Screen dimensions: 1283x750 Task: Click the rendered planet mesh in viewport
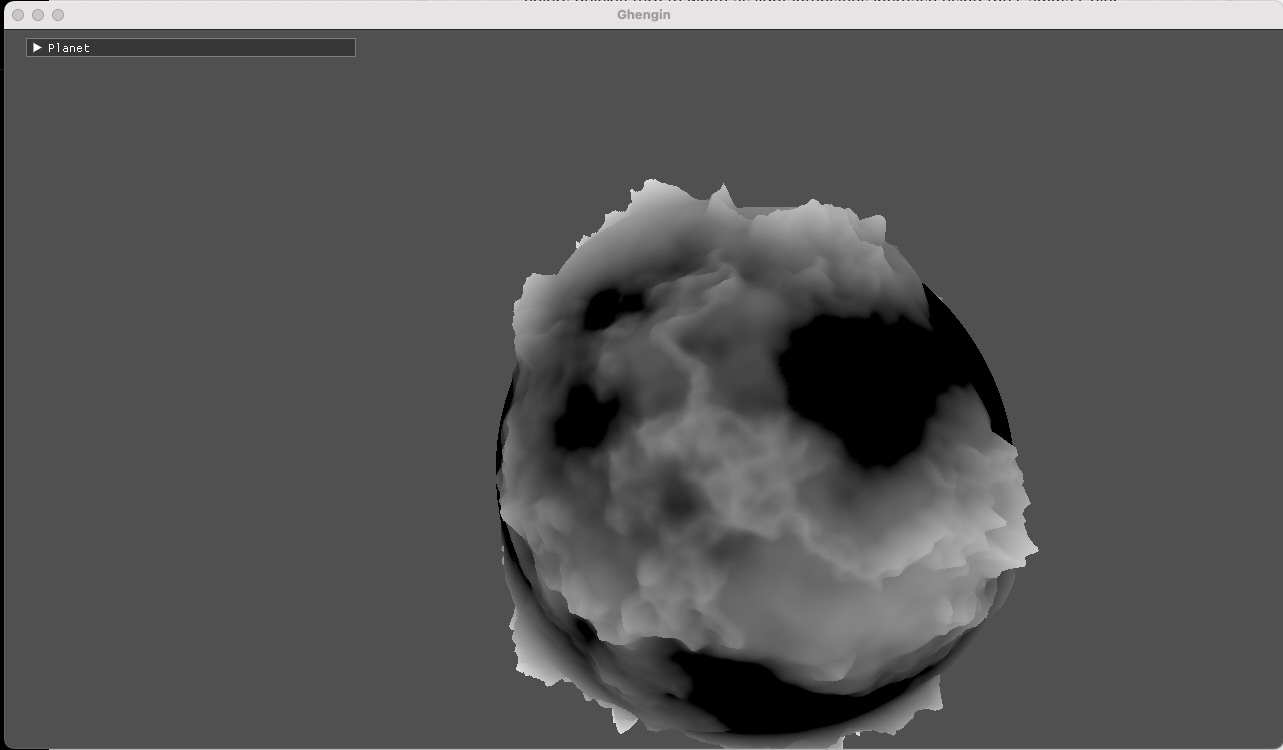click(766, 465)
